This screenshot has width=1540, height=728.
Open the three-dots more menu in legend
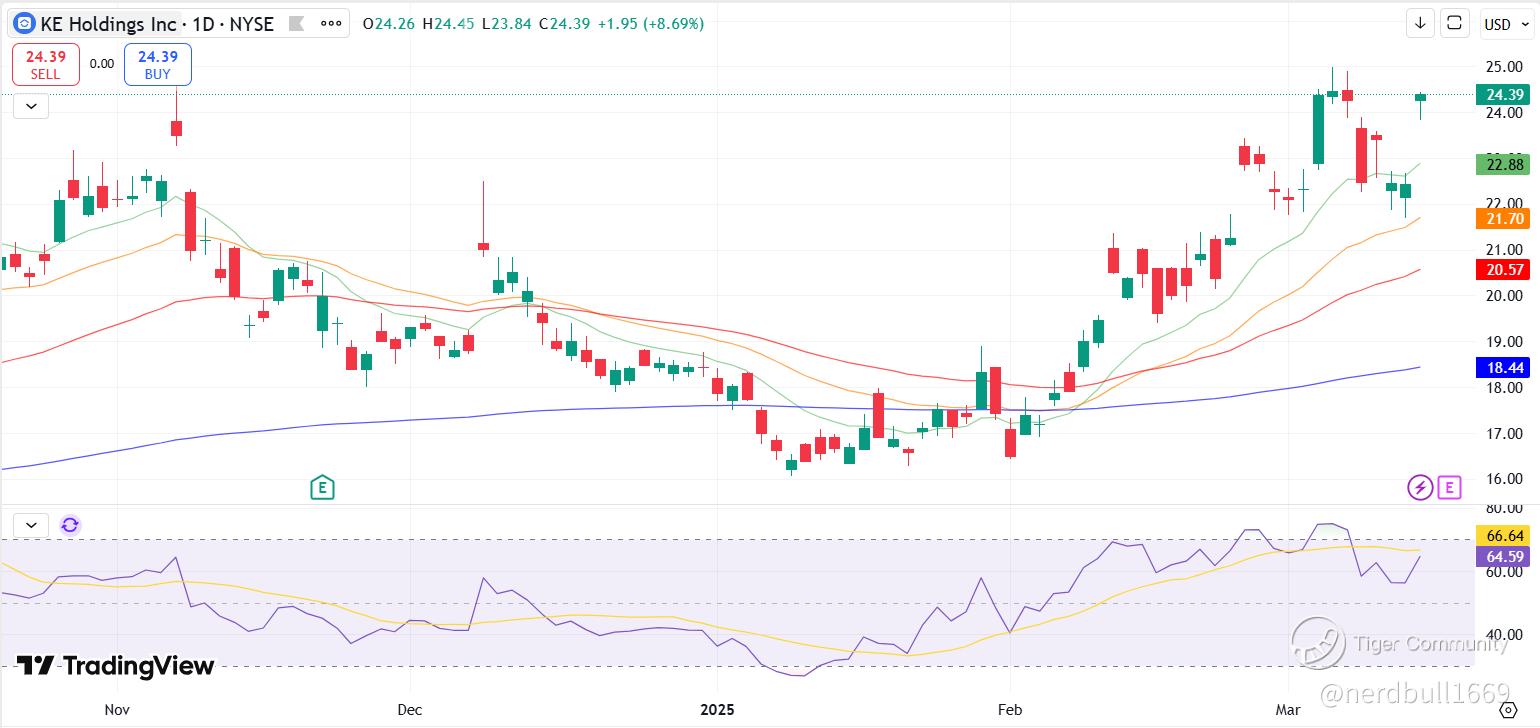pos(331,23)
